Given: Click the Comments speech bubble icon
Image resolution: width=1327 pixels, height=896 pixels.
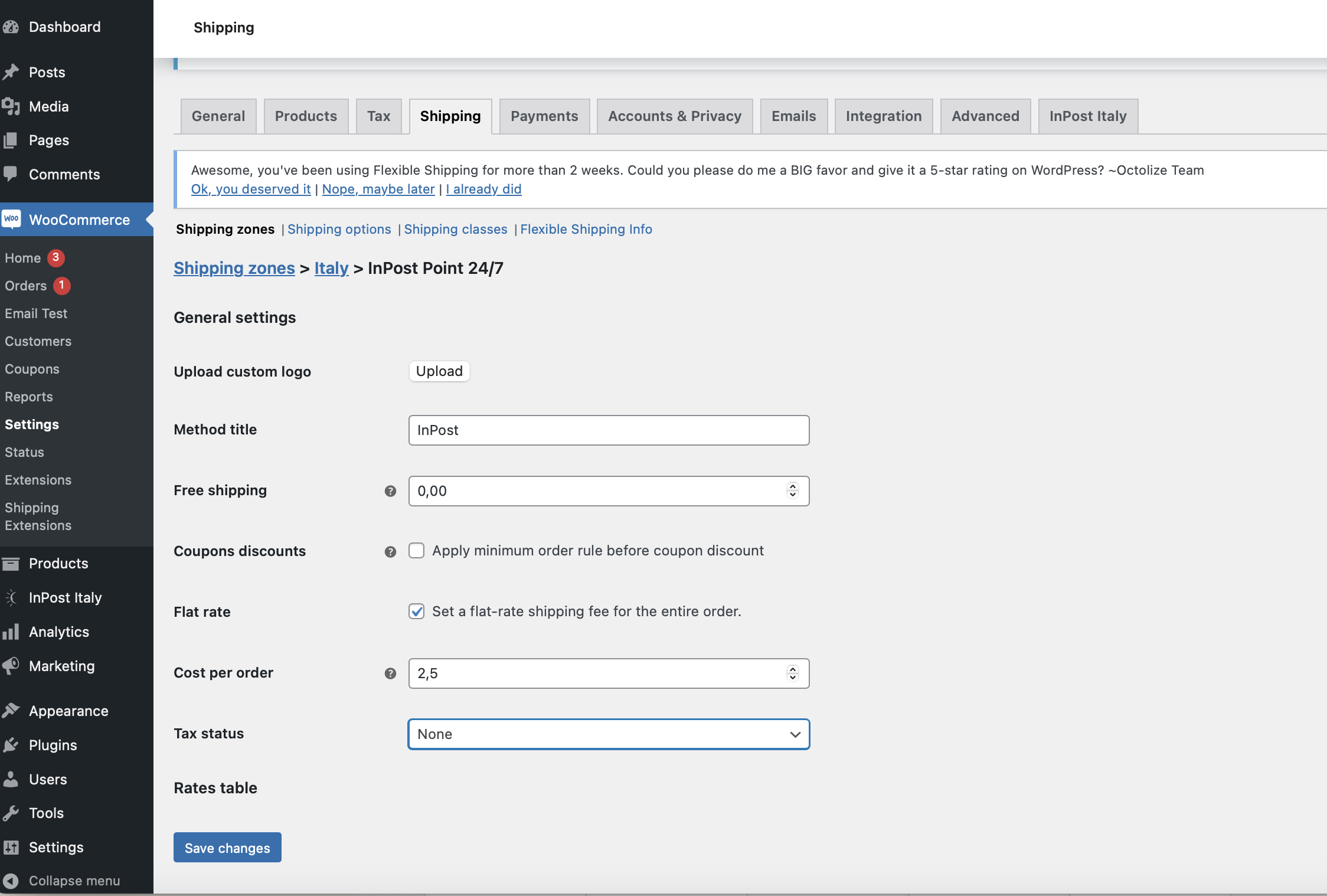Looking at the screenshot, I should 11,174.
